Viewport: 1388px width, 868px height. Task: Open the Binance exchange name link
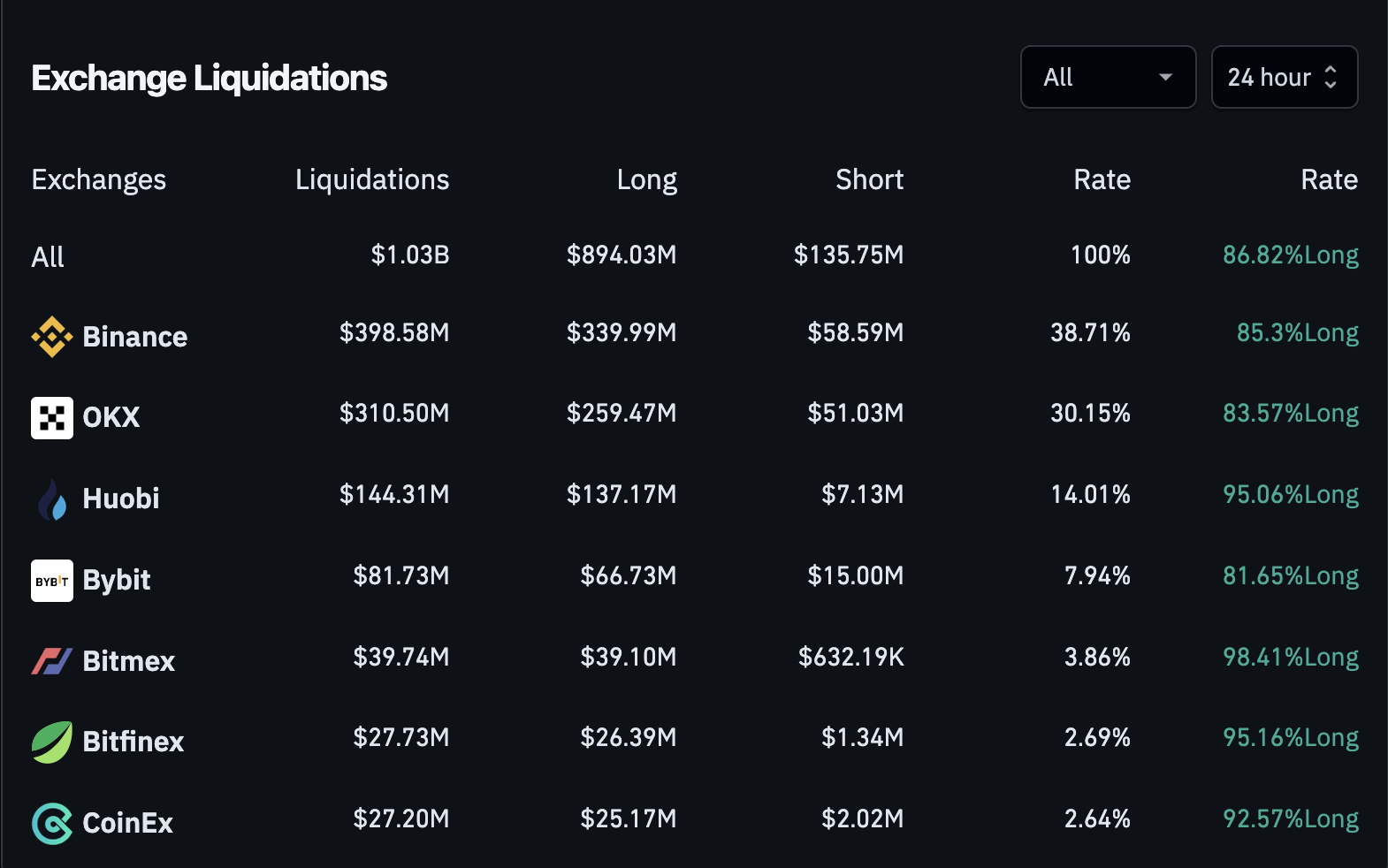pos(134,337)
